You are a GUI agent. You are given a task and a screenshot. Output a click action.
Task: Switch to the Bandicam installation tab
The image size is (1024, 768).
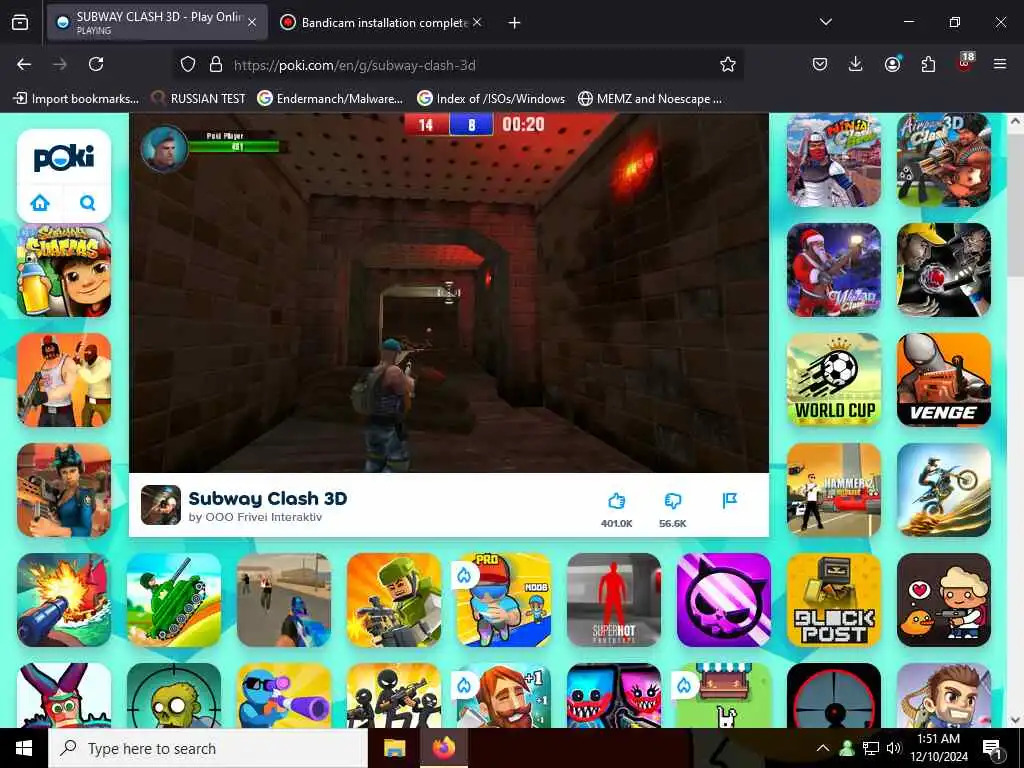383,22
